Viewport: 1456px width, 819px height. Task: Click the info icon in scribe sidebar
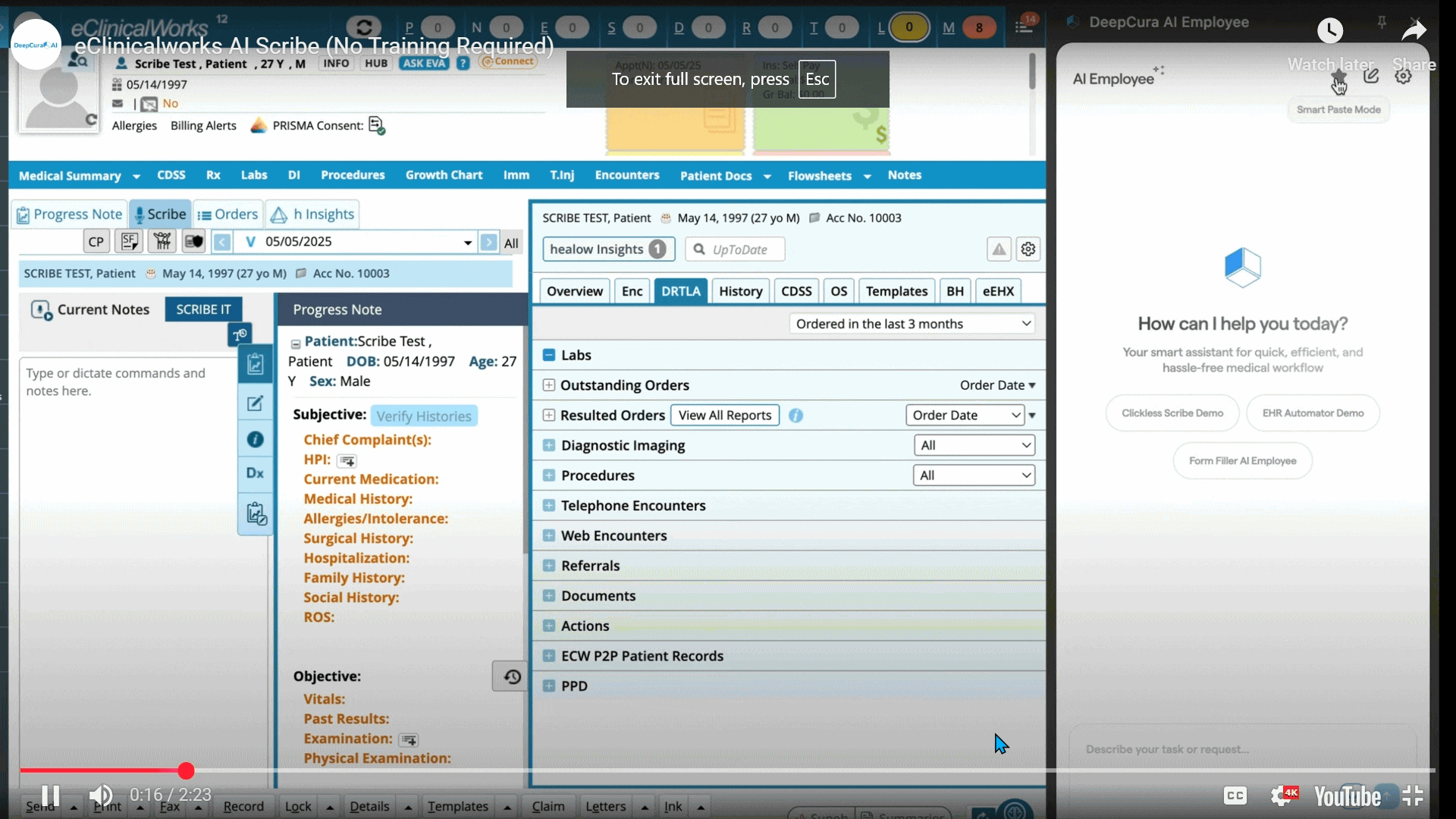(x=256, y=439)
